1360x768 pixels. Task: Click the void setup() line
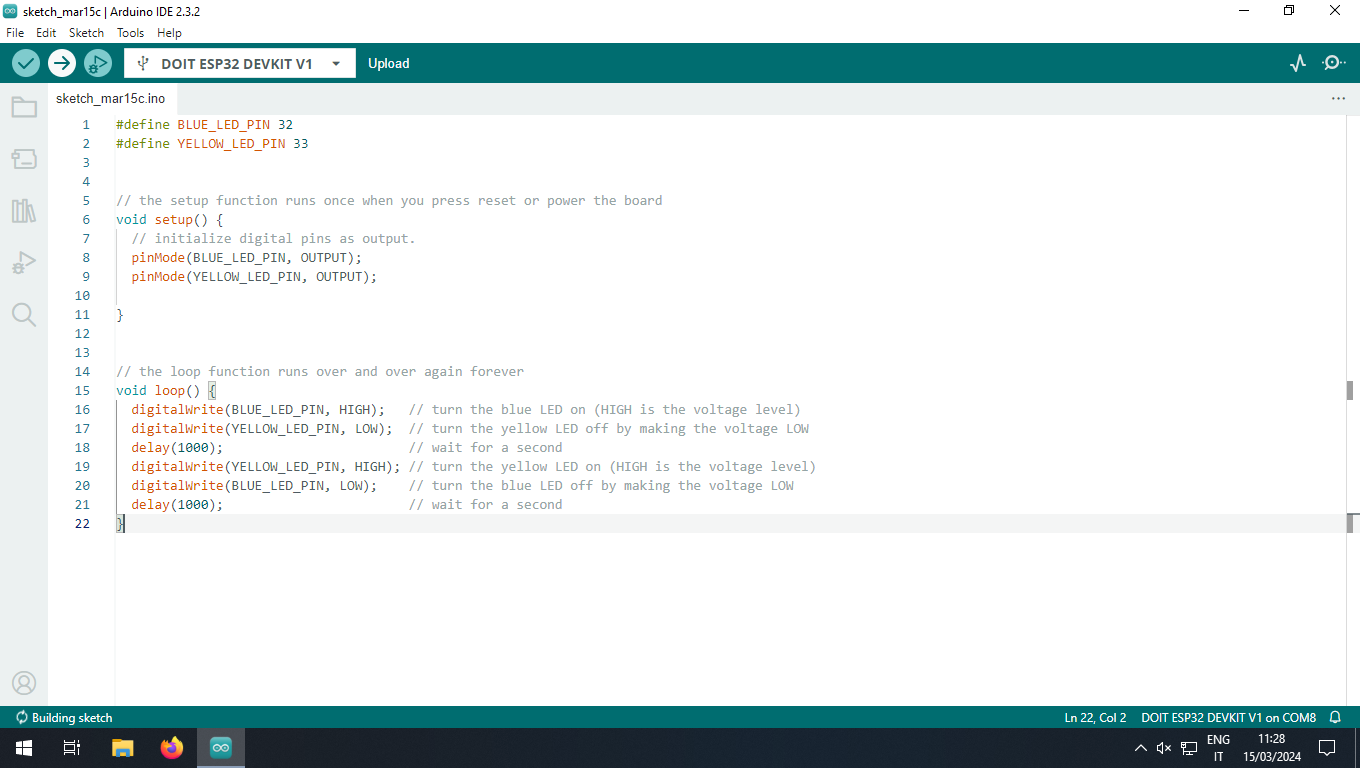pos(169,220)
